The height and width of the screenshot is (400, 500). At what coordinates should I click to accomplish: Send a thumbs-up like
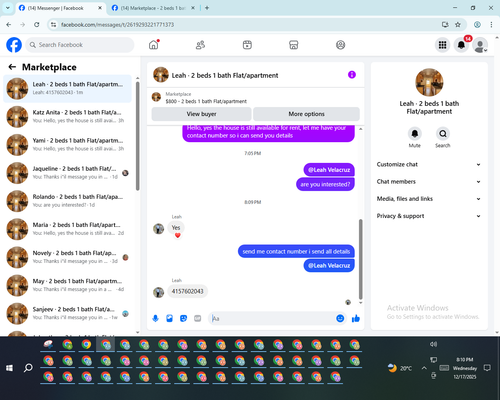(x=356, y=318)
